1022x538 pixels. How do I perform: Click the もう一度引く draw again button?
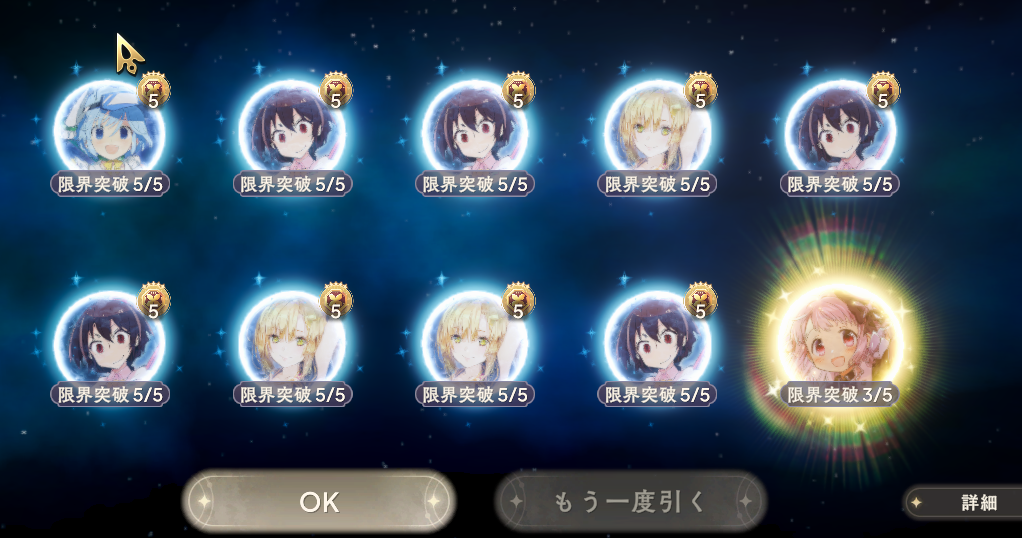point(630,501)
